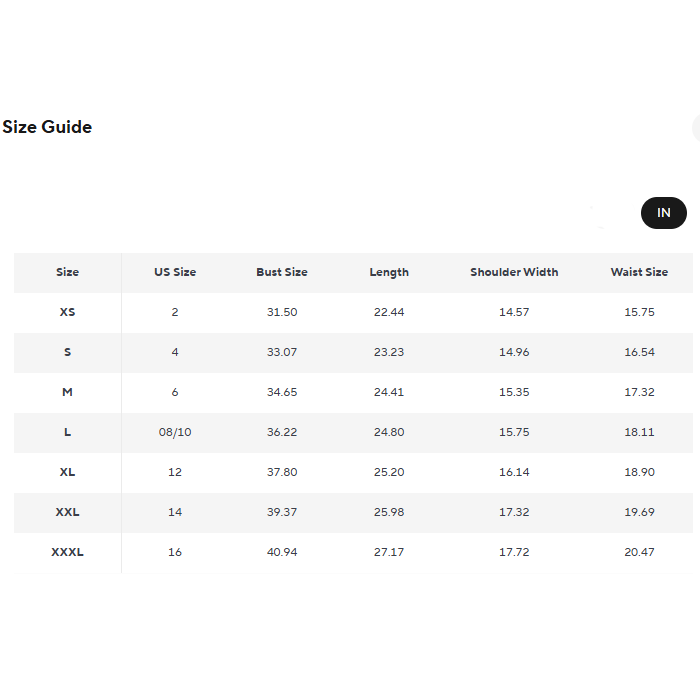Click the US Size column header

[175, 272]
